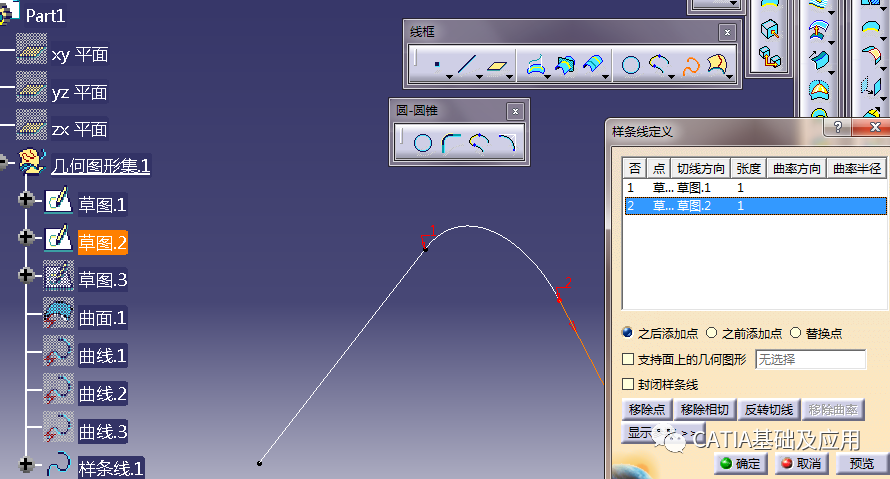Expand the 草图.2 tree node
This screenshot has width=890, height=479.
pos(26,237)
